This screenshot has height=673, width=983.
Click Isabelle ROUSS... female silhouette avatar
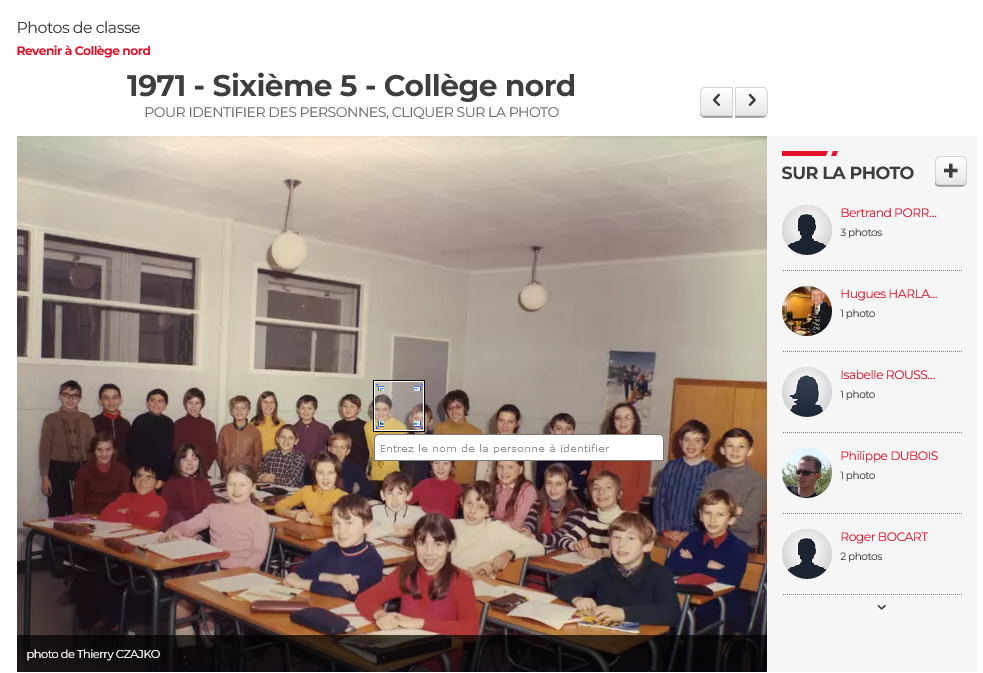(807, 392)
